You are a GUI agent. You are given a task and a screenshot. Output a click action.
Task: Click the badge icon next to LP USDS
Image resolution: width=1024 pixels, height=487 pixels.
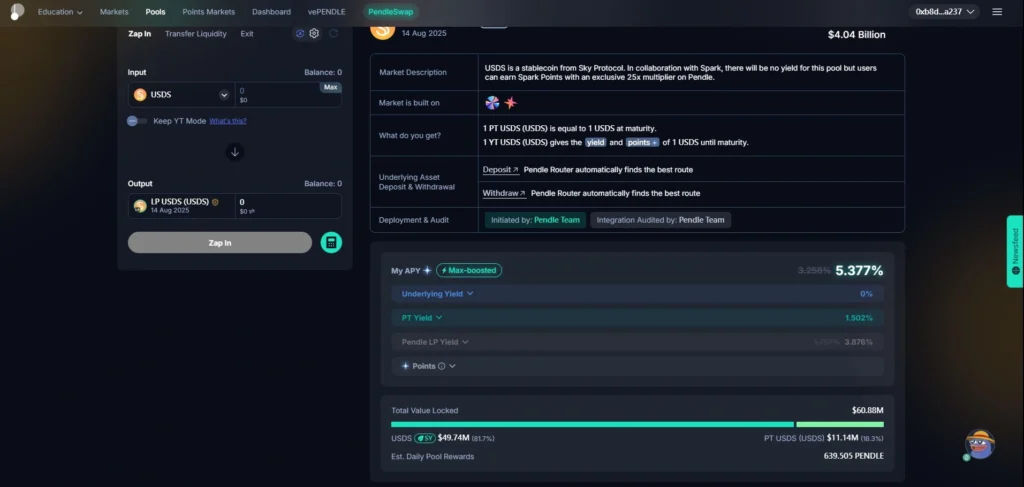[215, 202]
